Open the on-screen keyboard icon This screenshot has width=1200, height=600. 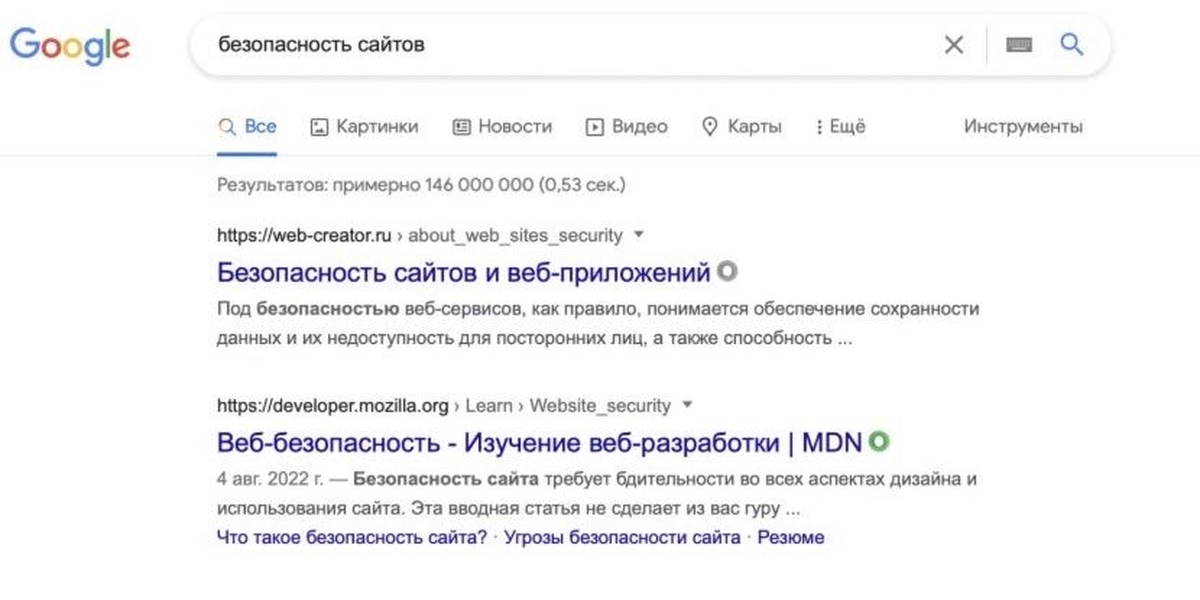coord(1018,45)
